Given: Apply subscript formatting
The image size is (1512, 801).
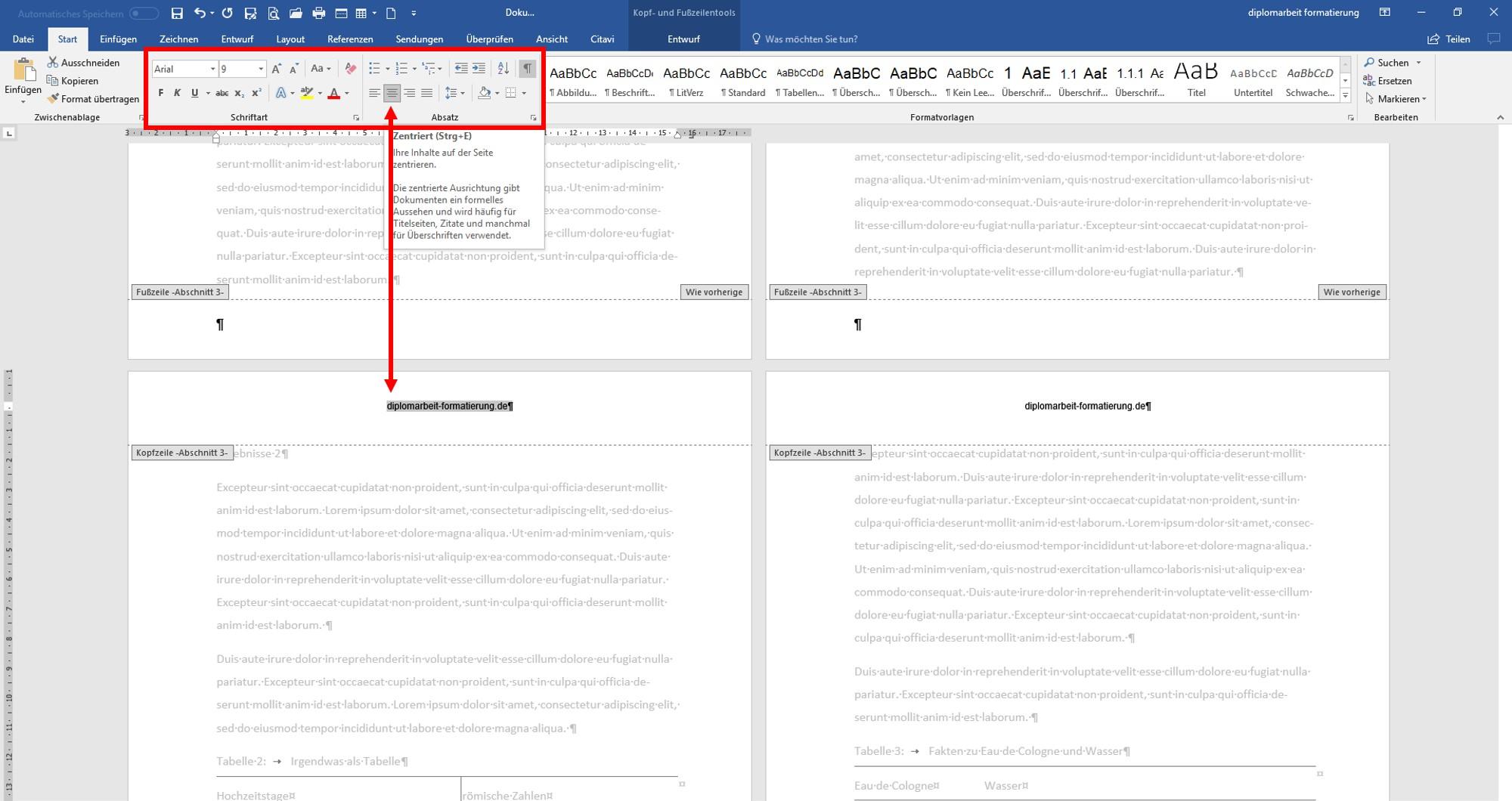Looking at the screenshot, I should tap(239, 93).
